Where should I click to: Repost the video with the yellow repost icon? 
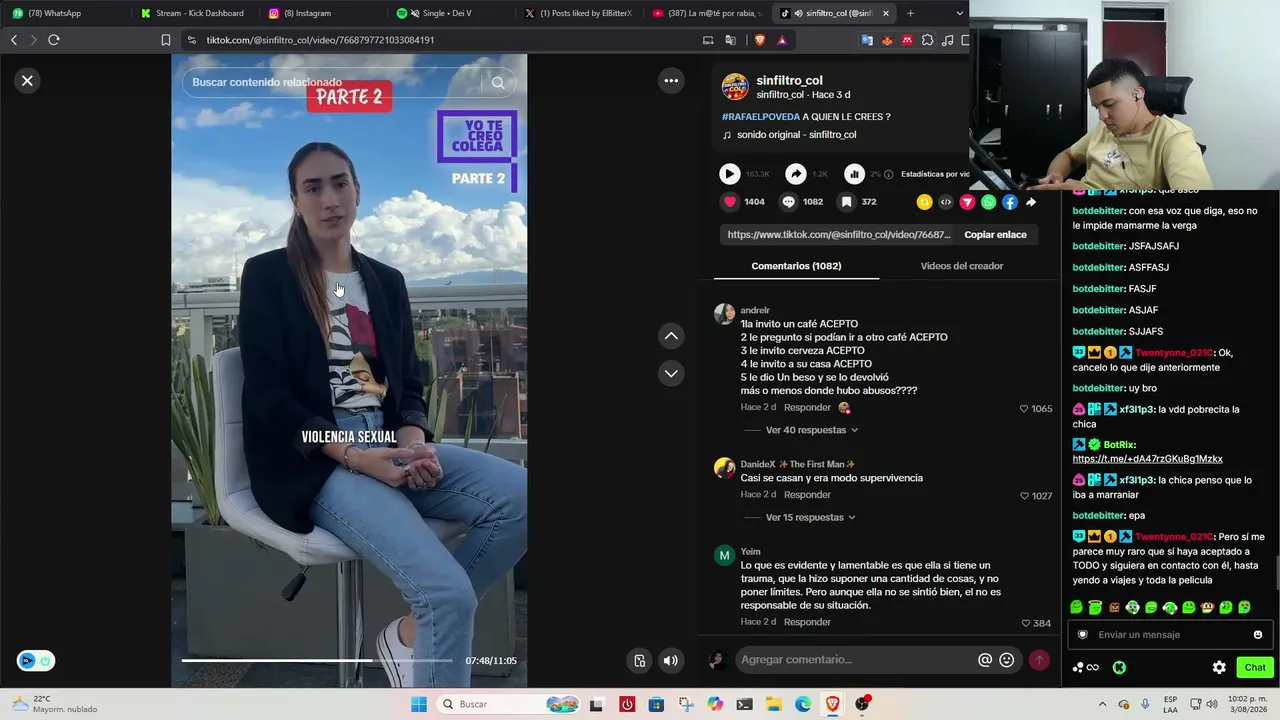[924, 202]
